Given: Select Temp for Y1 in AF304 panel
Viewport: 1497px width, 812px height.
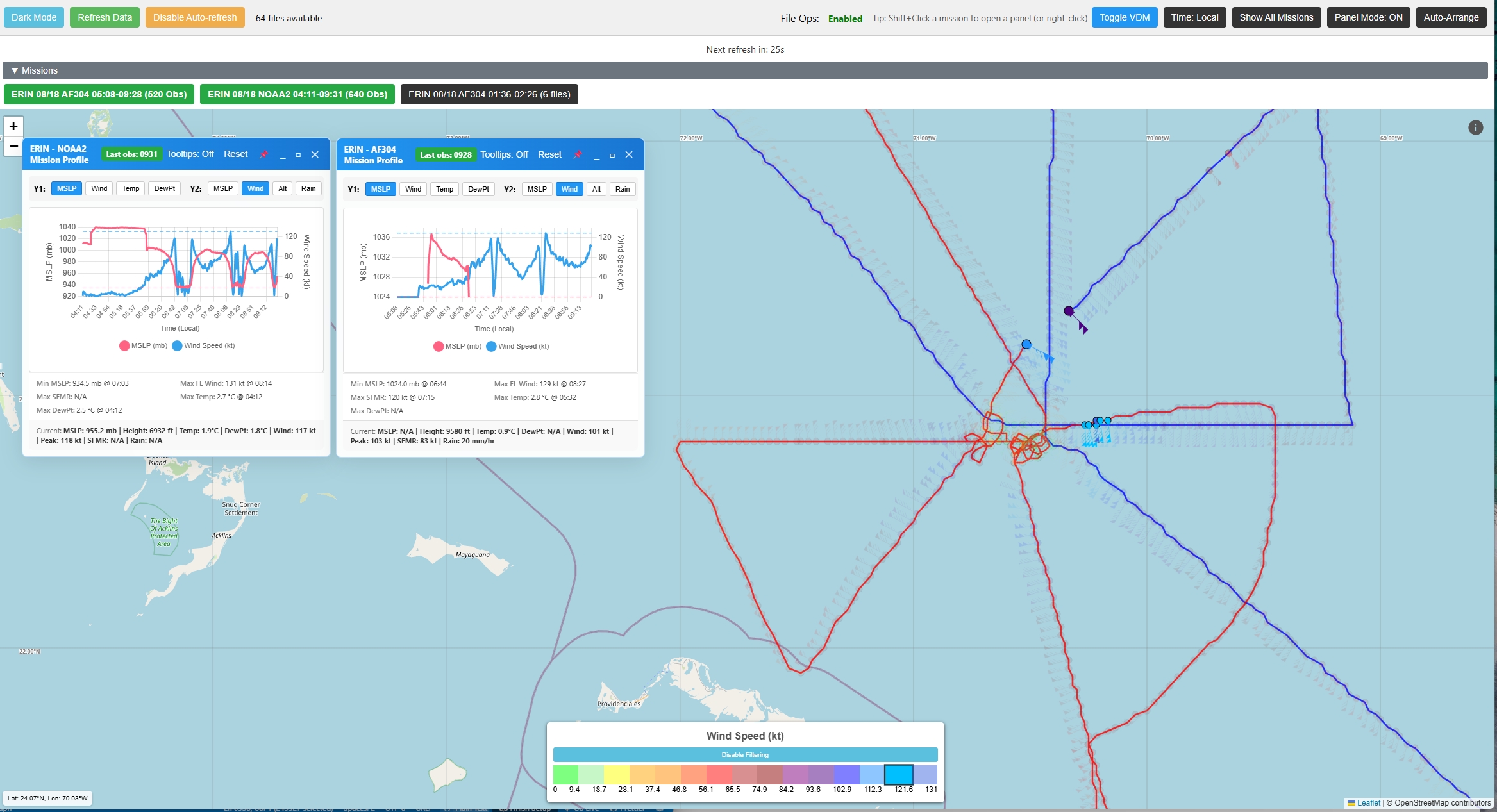Looking at the screenshot, I should click(444, 189).
